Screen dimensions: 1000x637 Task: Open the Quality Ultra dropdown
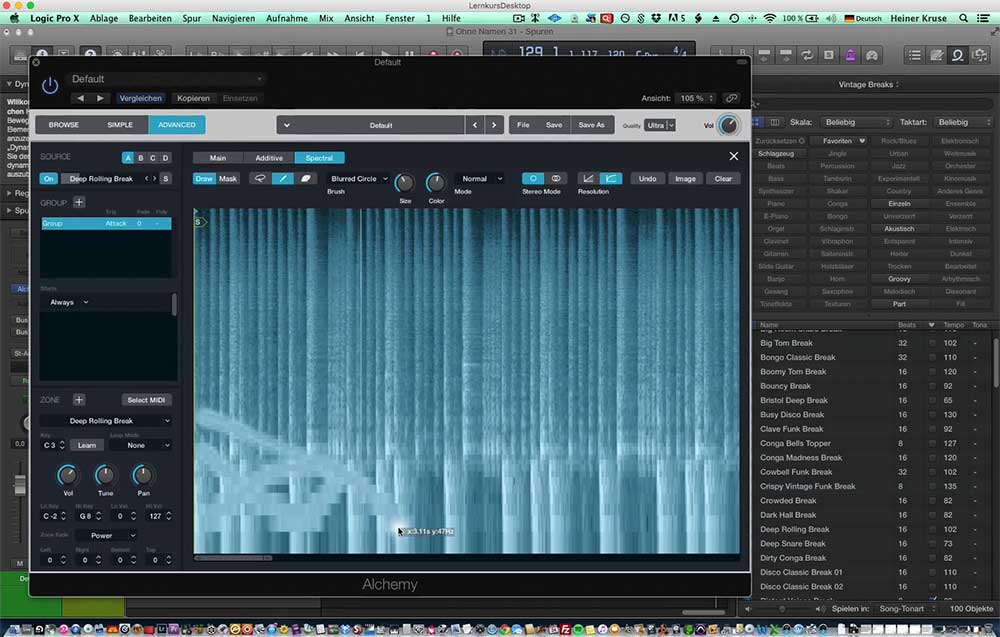(x=660, y=125)
